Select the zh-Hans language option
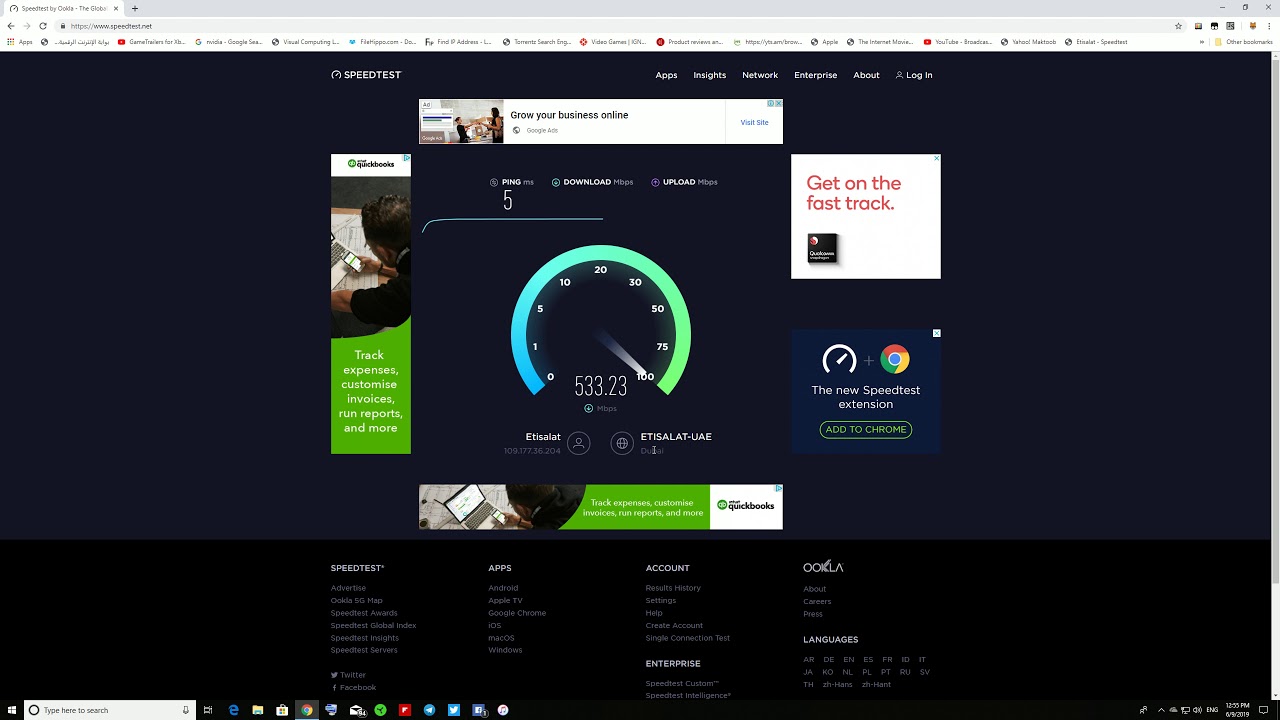 (x=838, y=684)
